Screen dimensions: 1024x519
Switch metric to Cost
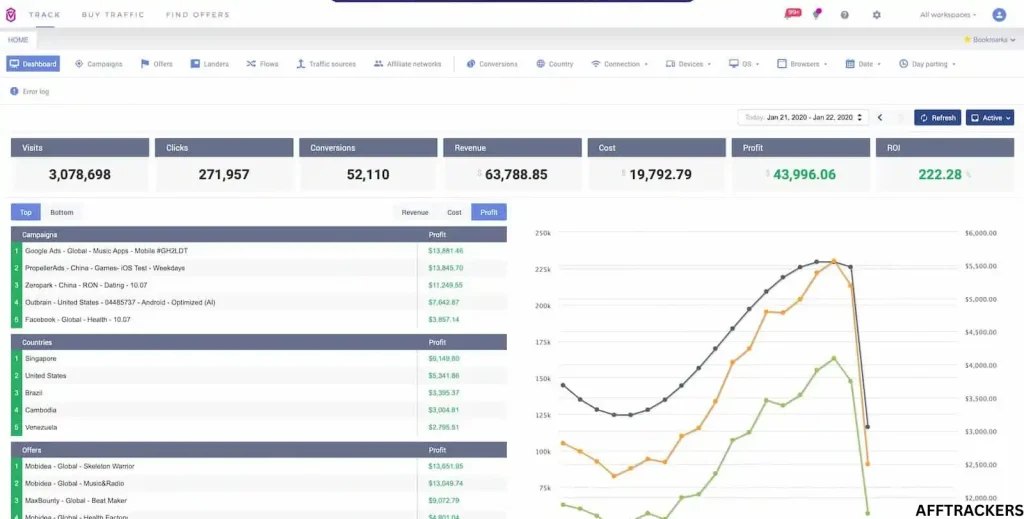(x=454, y=212)
